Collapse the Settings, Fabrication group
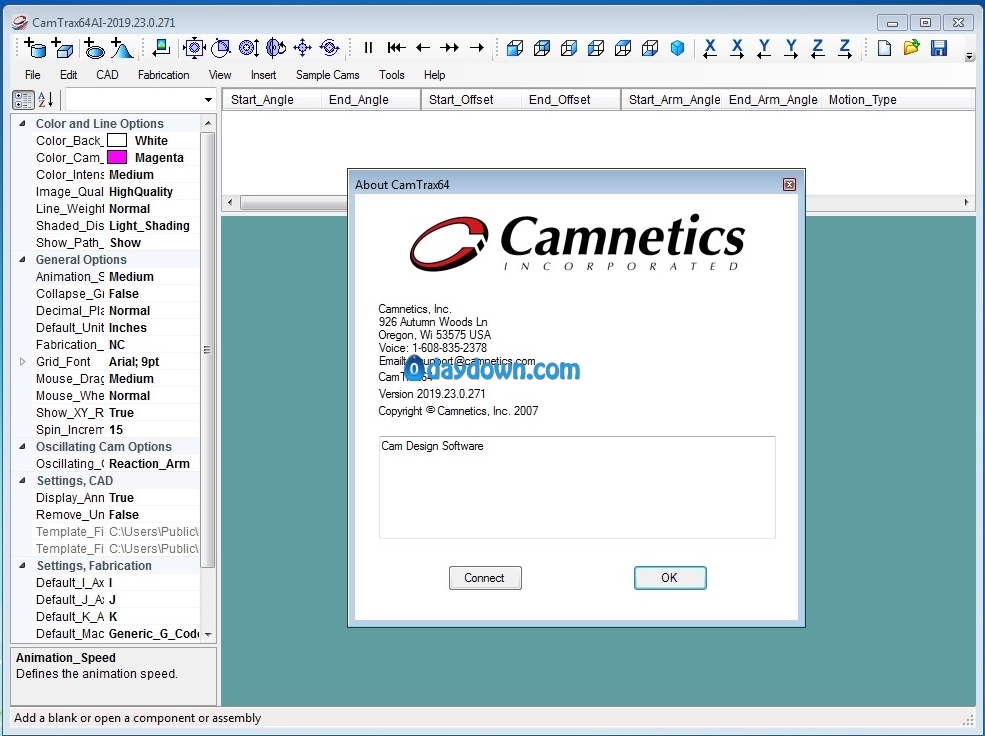Screen dimensions: 985x736 (23, 565)
